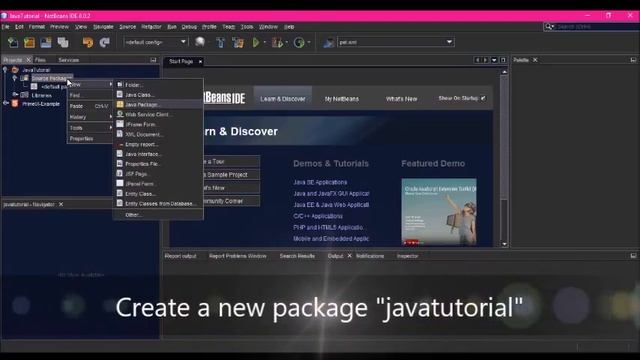Select Other in the New submenu
The height and width of the screenshot is (360, 640).
click(158, 215)
